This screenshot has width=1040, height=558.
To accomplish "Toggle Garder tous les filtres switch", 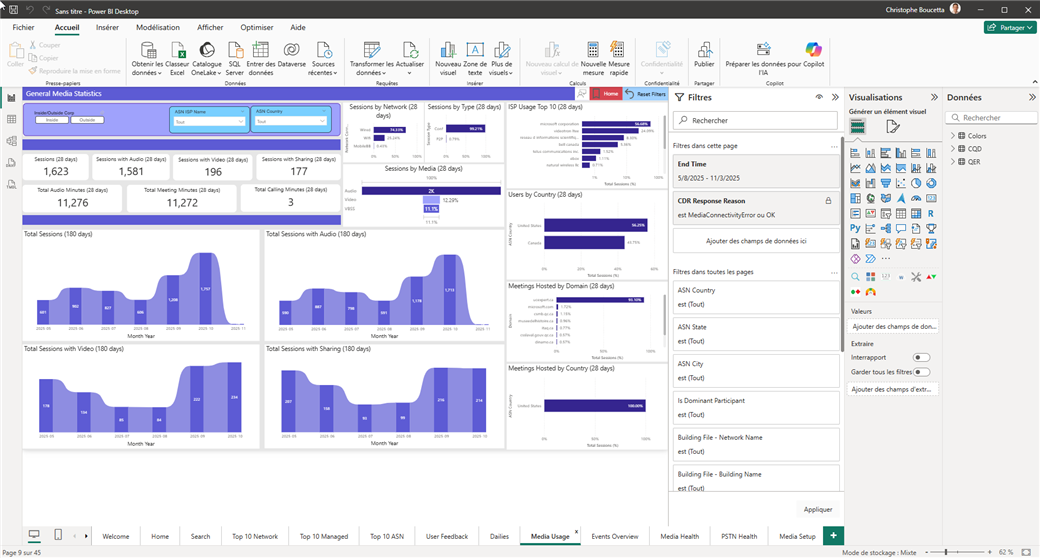I will coord(921,372).
